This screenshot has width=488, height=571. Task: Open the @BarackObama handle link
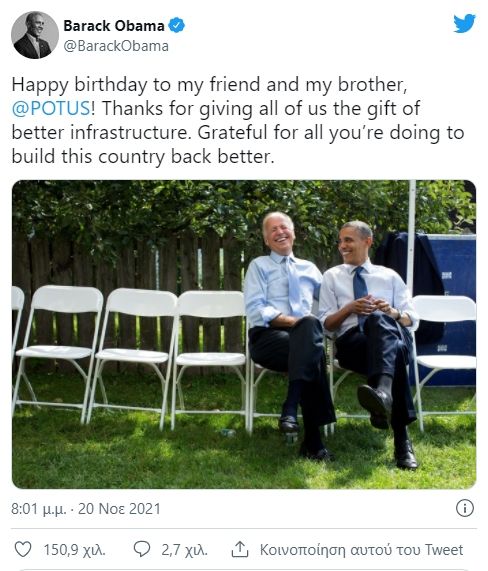click(x=116, y=46)
